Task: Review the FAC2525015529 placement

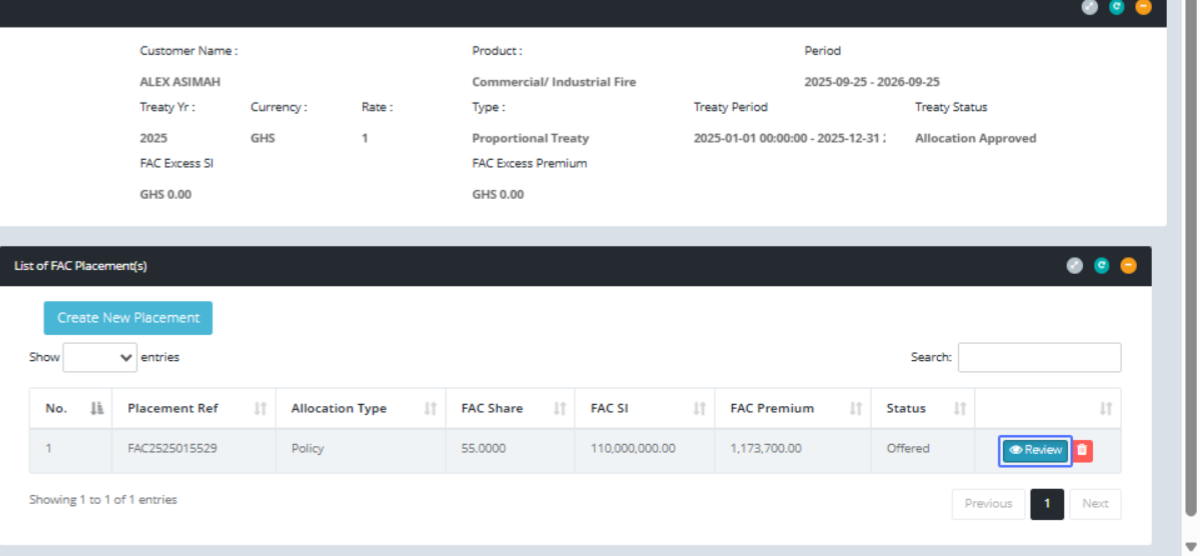Action: (x=1036, y=450)
